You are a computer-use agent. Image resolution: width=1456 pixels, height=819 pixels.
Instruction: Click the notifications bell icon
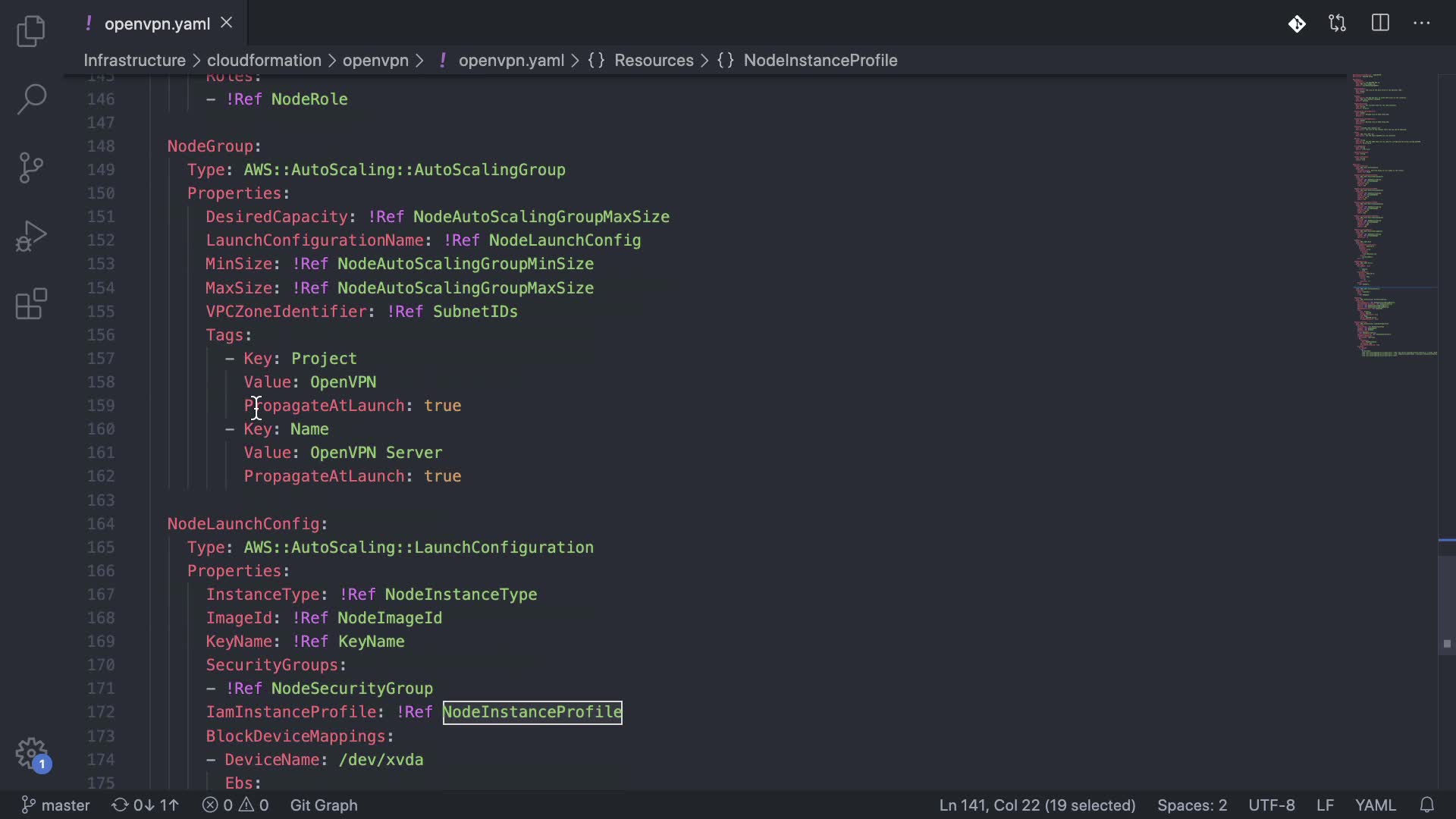click(1426, 805)
